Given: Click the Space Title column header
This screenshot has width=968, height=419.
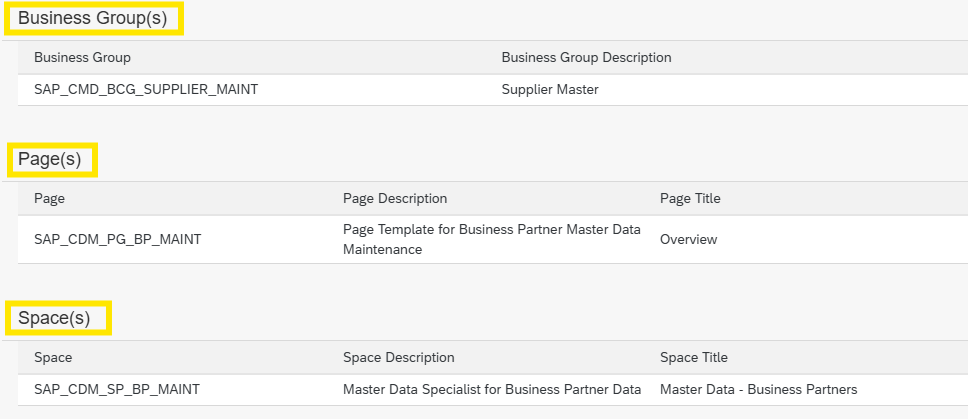Looking at the screenshot, I should (x=693, y=357).
